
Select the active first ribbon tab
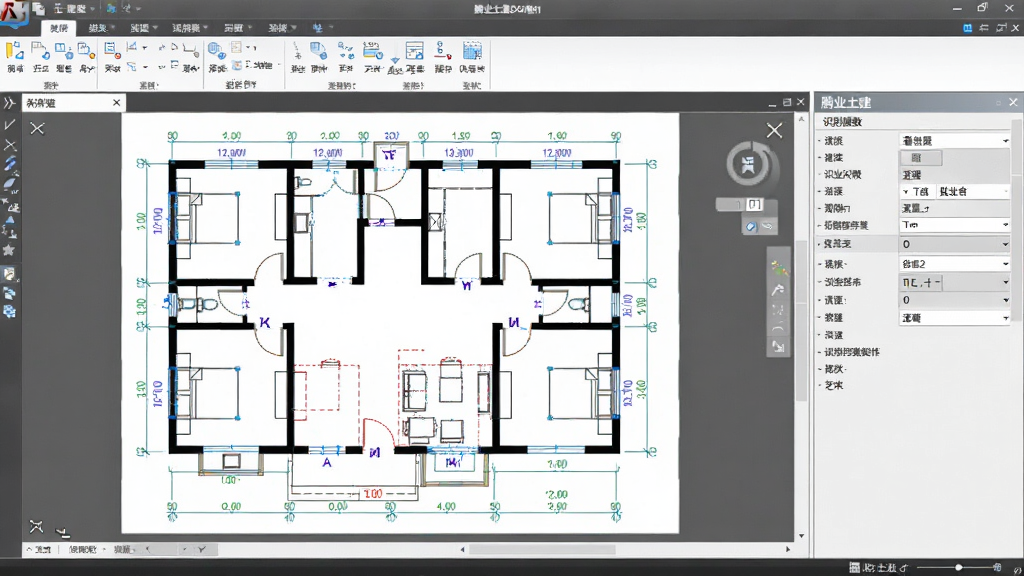(59, 28)
